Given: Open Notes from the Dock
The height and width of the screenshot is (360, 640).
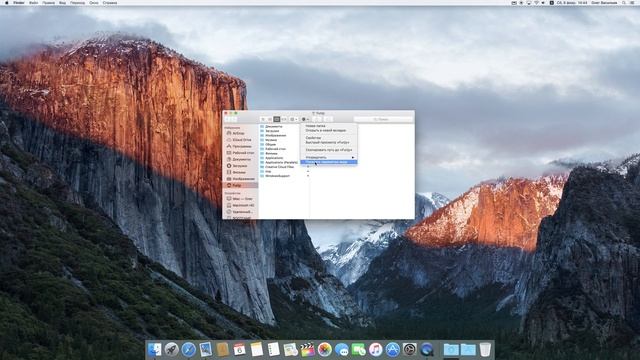Looking at the screenshot, I should click(257, 349).
